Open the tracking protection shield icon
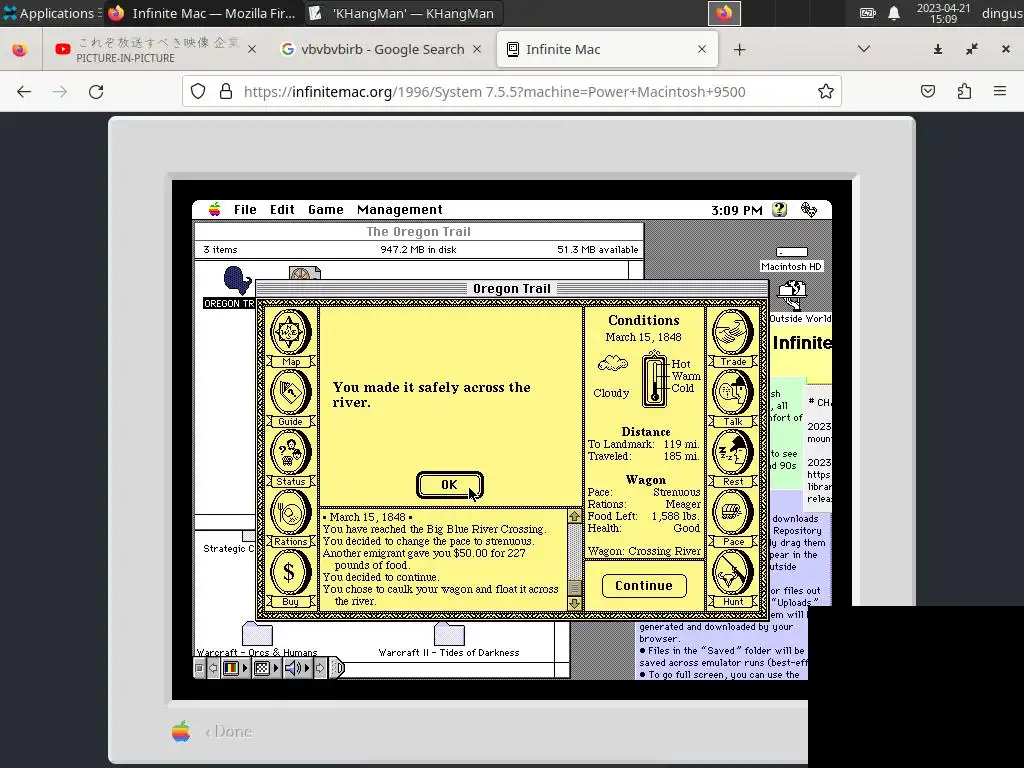The height and width of the screenshot is (768, 1024). point(198,91)
